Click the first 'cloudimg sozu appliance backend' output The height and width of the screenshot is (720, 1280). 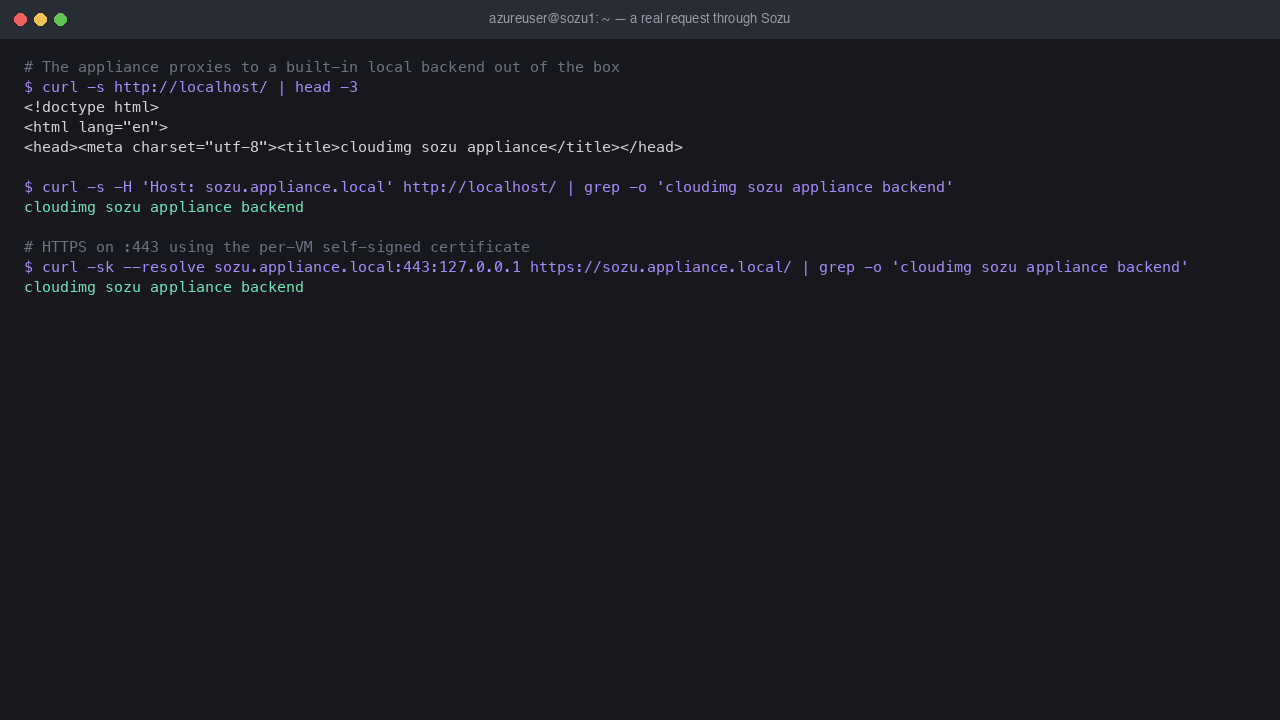[164, 207]
